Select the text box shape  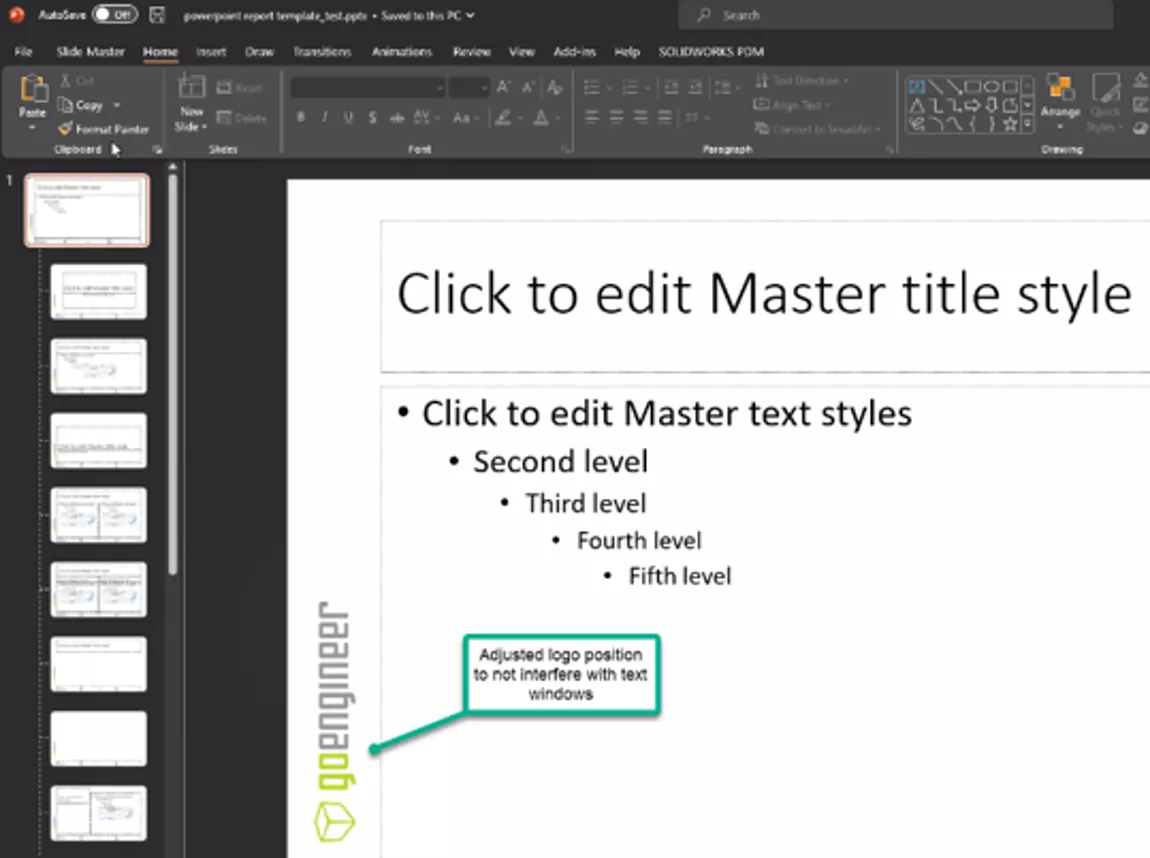pos(917,87)
